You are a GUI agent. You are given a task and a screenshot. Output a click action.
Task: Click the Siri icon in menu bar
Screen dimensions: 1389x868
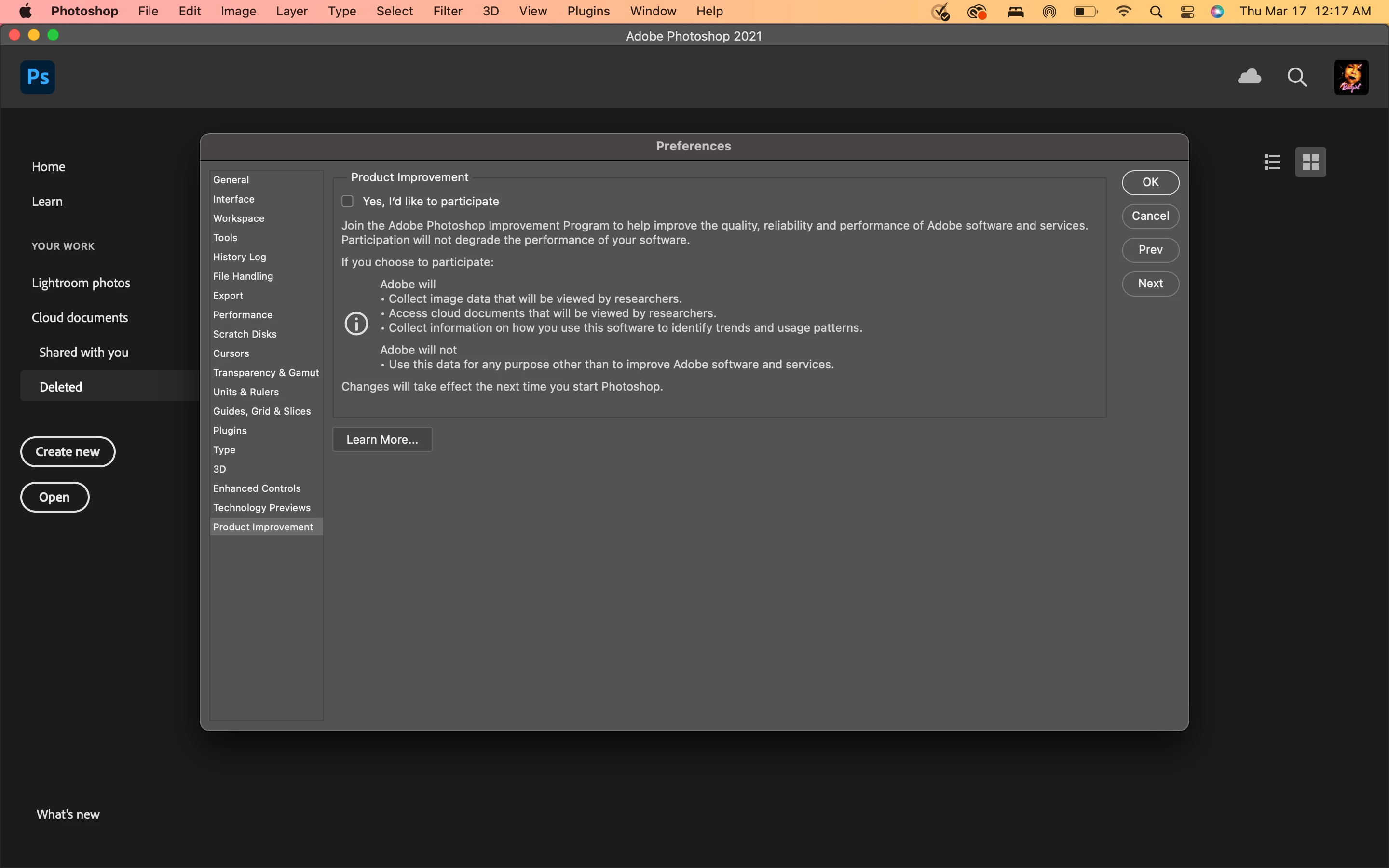(1217, 12)
